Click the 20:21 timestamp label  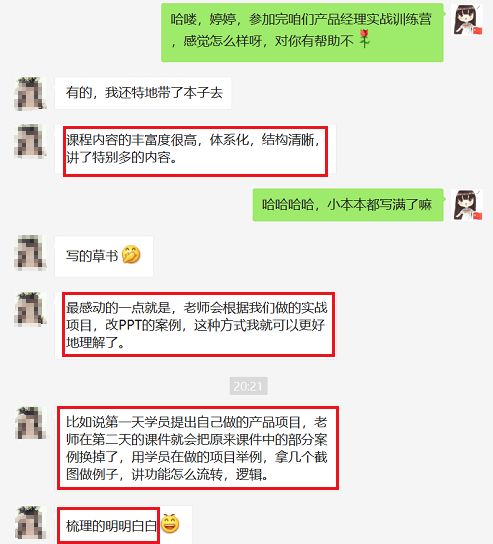[x=248, y=386]
